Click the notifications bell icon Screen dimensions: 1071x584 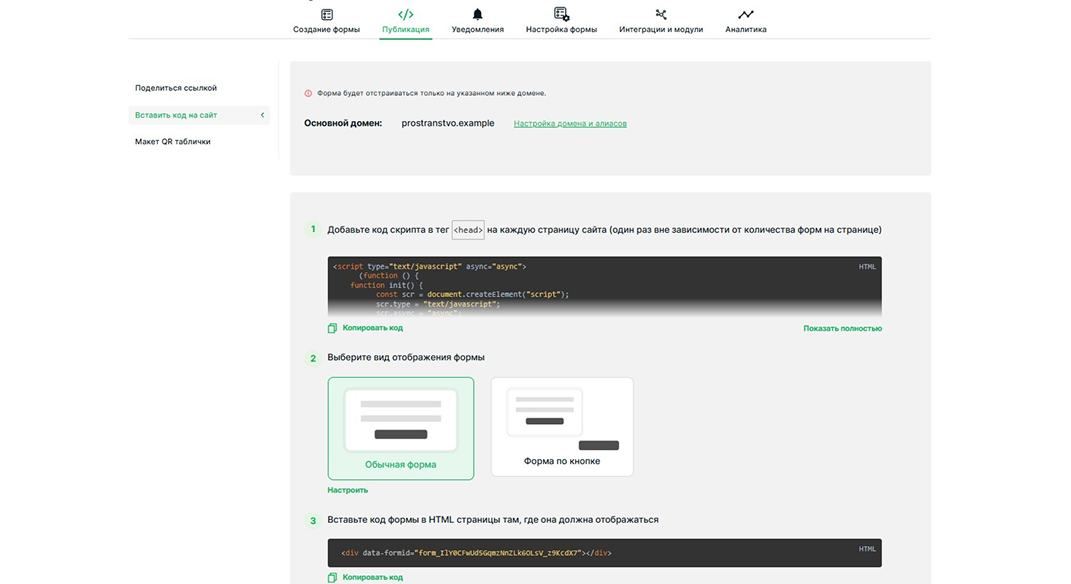(x=477, y=15)
